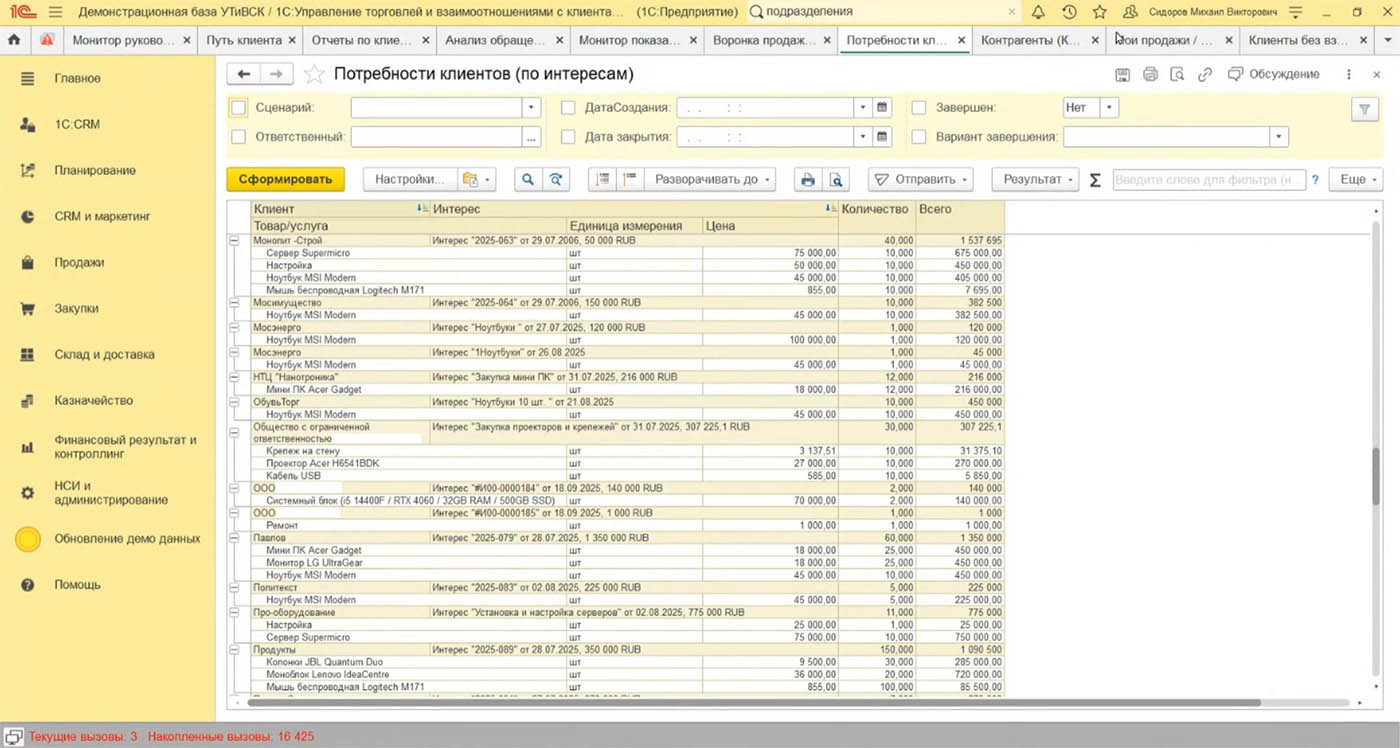The height and width of the screenshot is (748, 1400).
Task: Open 1С:CRM section in sidebar
Action: pyautogui.click(x=78, y=125)
